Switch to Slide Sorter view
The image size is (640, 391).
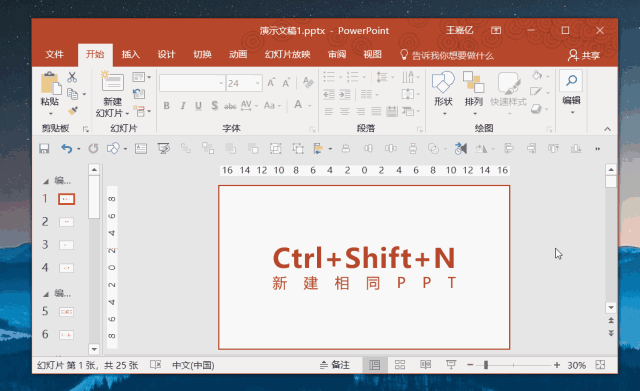tap(400, 365)
